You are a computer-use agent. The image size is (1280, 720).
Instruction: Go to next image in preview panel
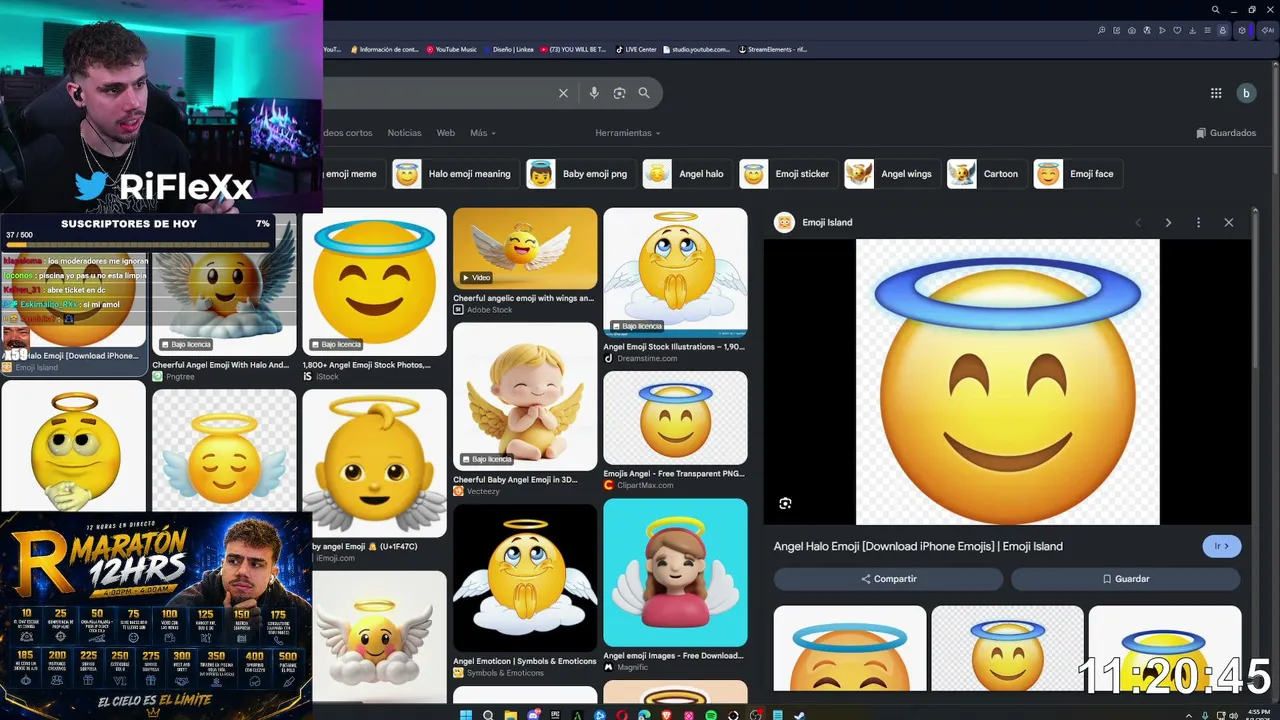[x=1168, y=222]
